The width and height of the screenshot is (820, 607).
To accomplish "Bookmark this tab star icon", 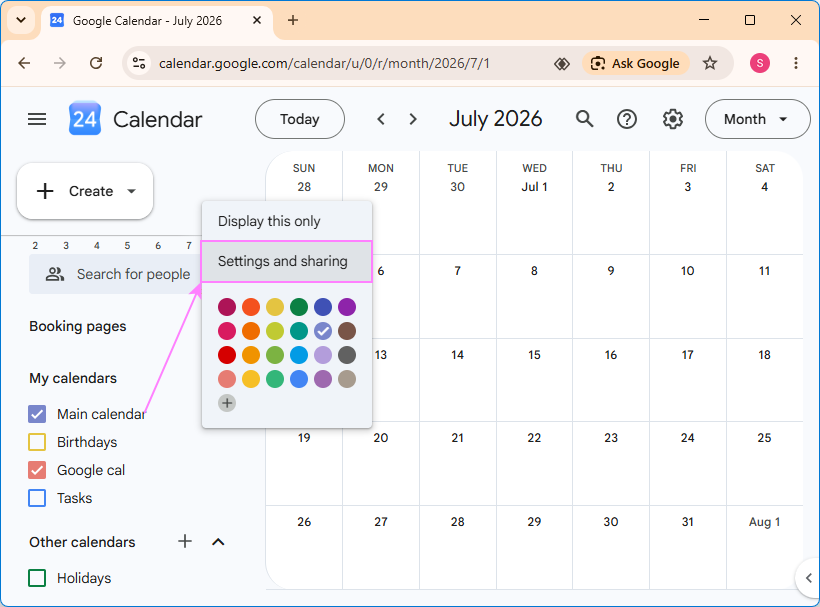I will [x=710, y=63].
